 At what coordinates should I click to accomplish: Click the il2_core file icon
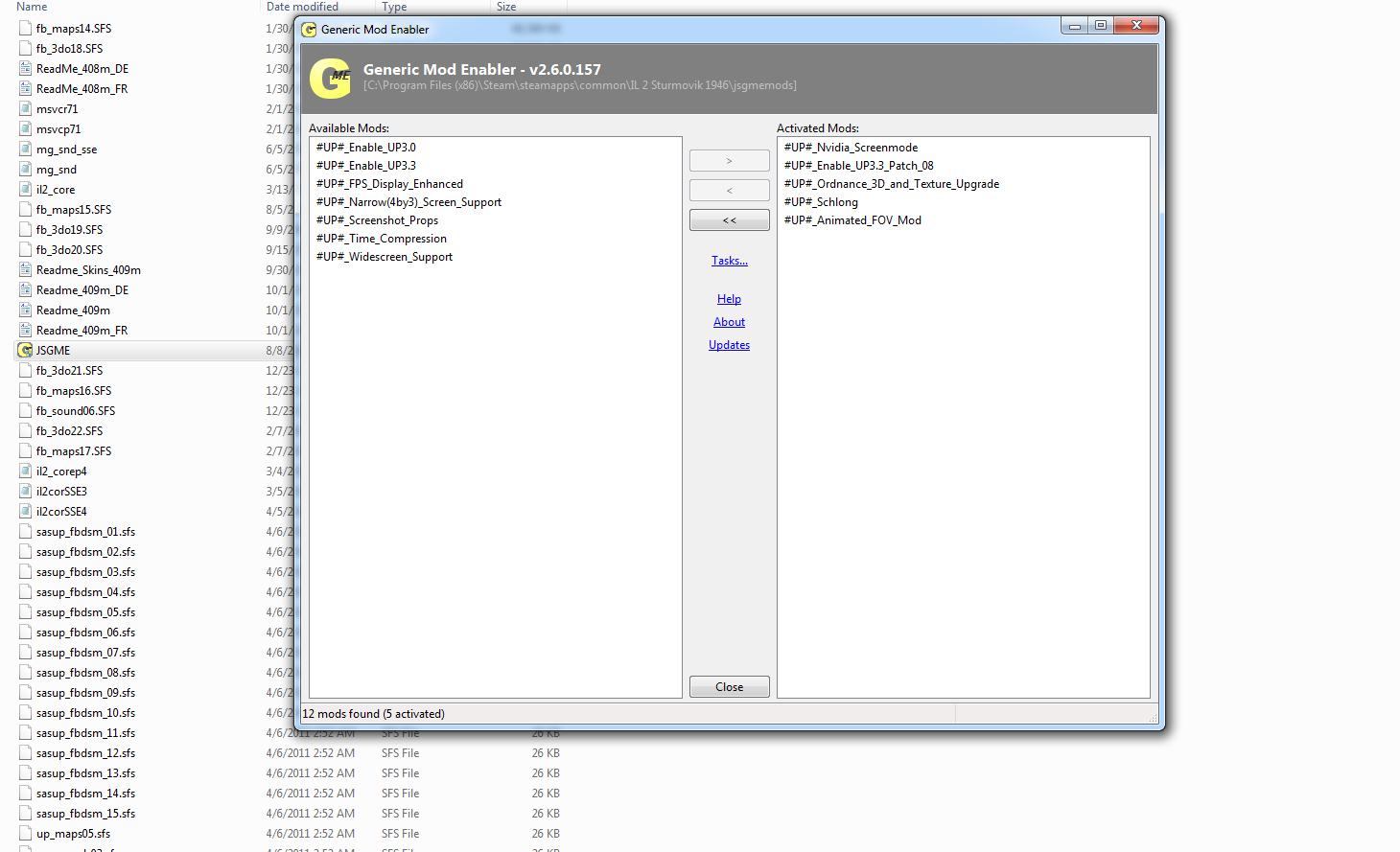coord(26,190)
